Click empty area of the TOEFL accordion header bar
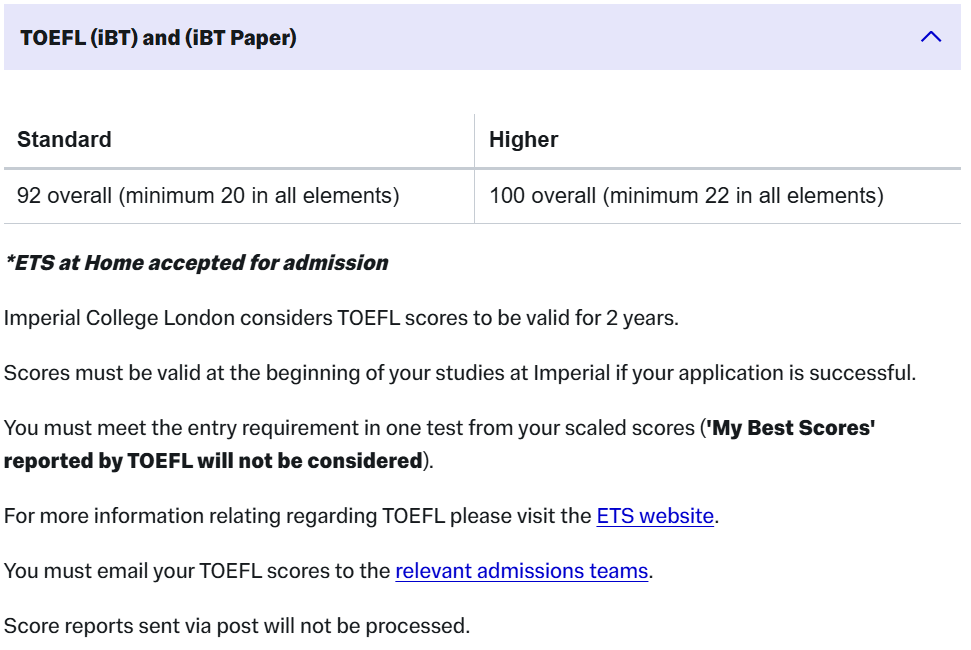The width and height of the screenshot is (971, 650). 600,38
